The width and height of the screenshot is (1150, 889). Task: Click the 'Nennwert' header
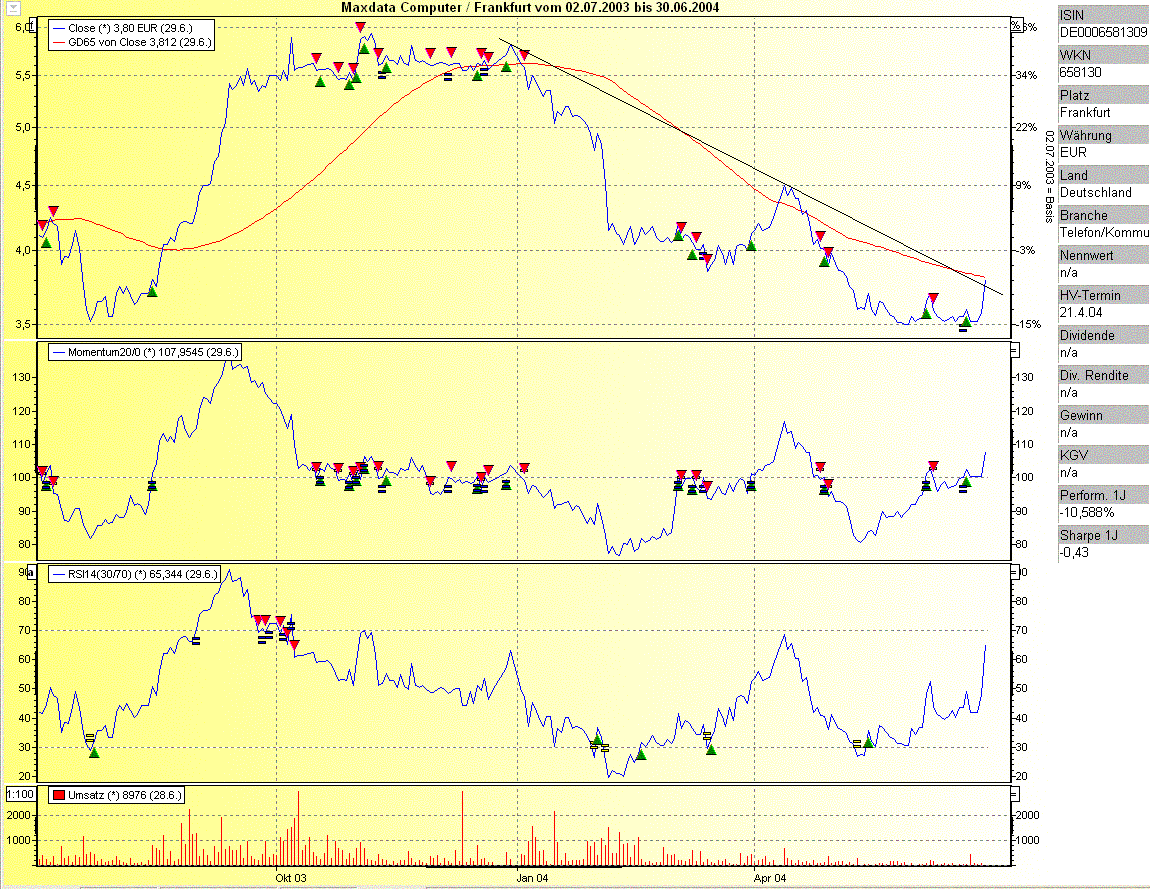coord(1103,255)
